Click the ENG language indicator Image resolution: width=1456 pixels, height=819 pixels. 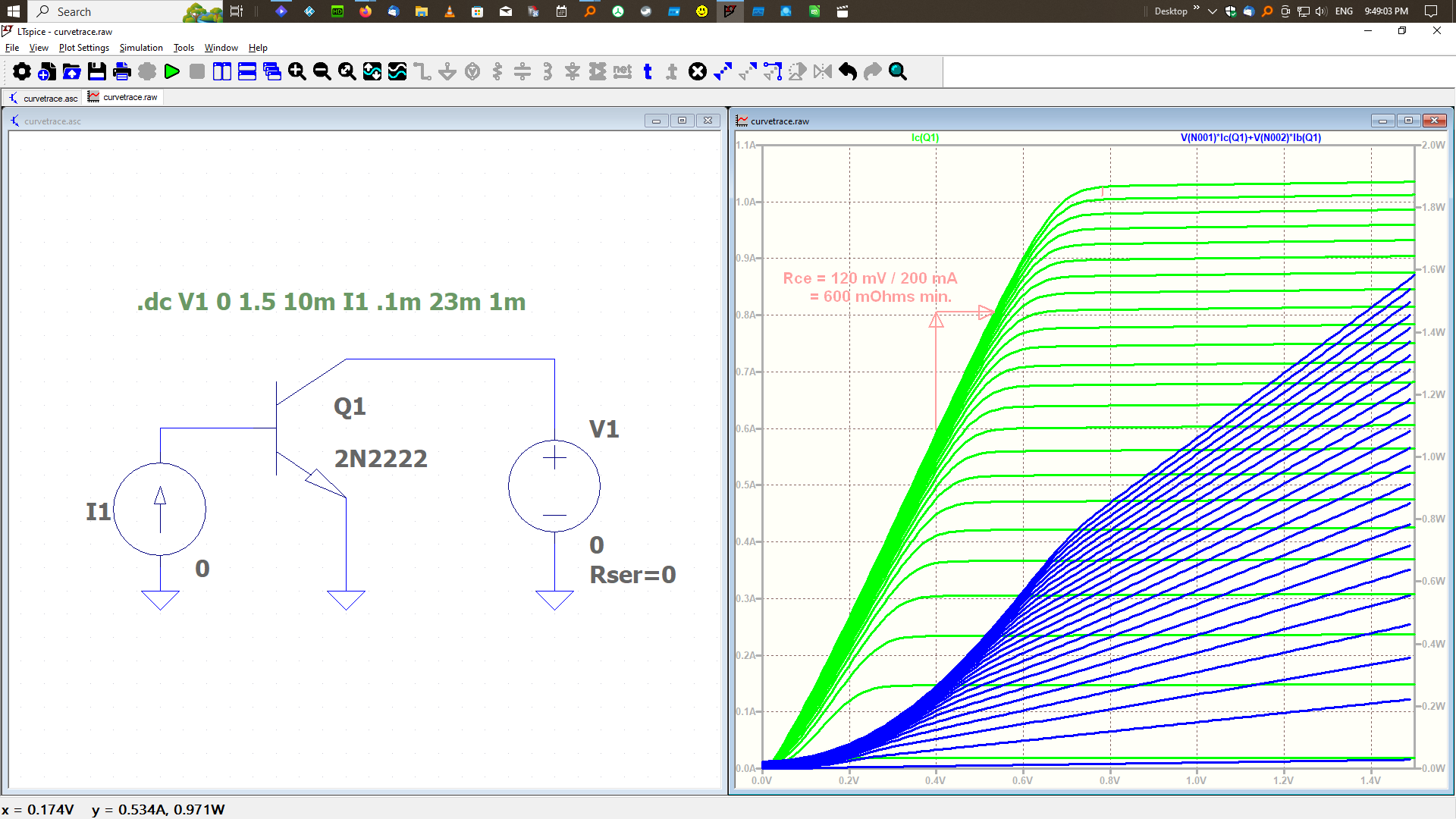pos(1344,11)
